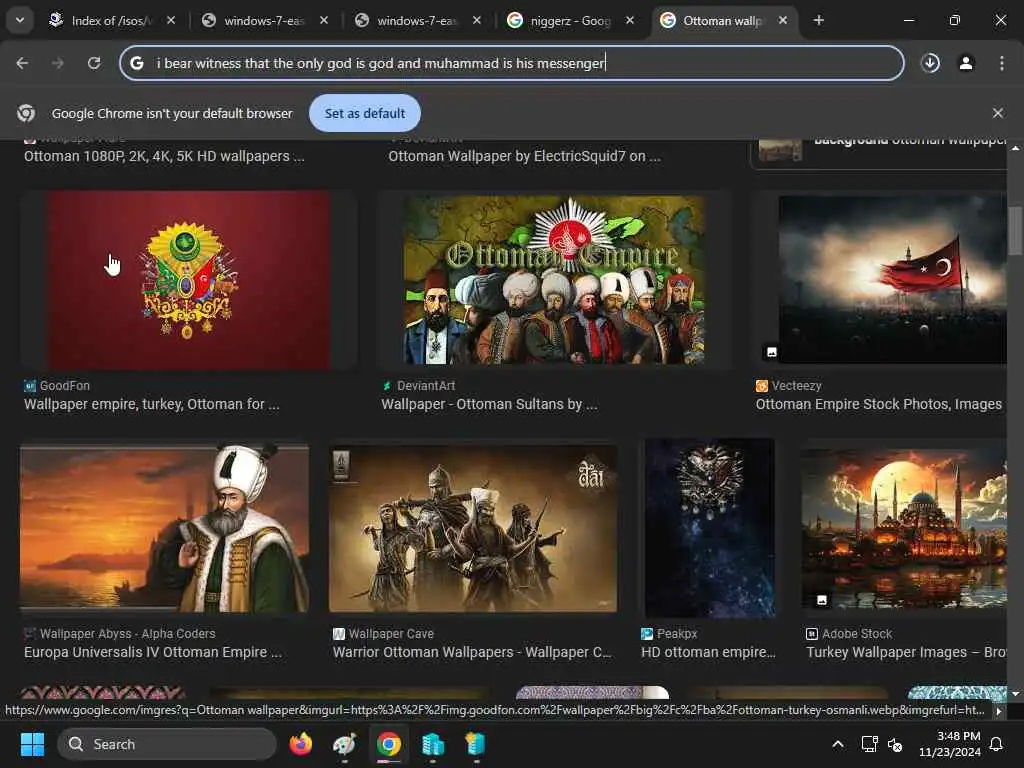Open the red Ottoman coat of arms thumbnail

(x=189, y=280)
